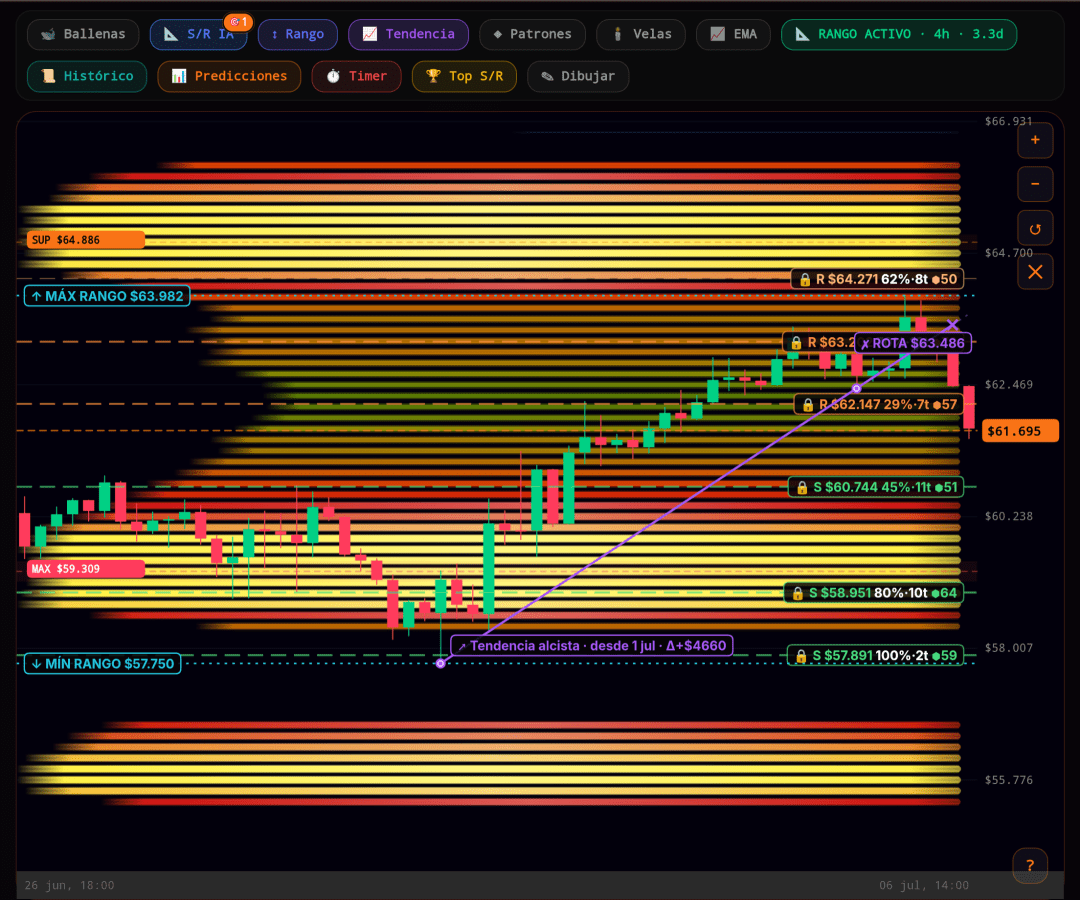Select the MÍN RANGO $57.750 label
1080x900 pixels.
click(x=103, y=664)
